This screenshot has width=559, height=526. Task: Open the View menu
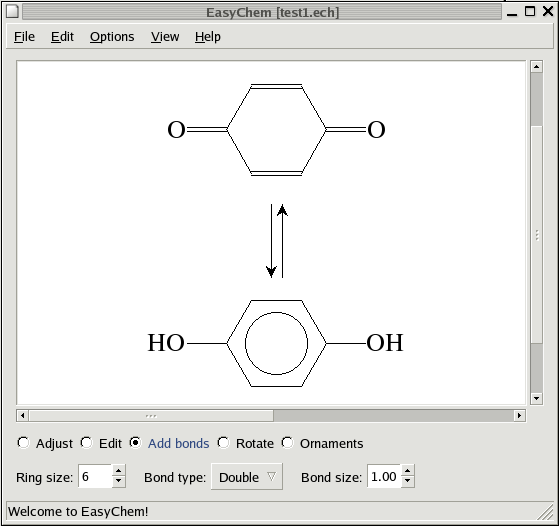[x=165, y=37]
